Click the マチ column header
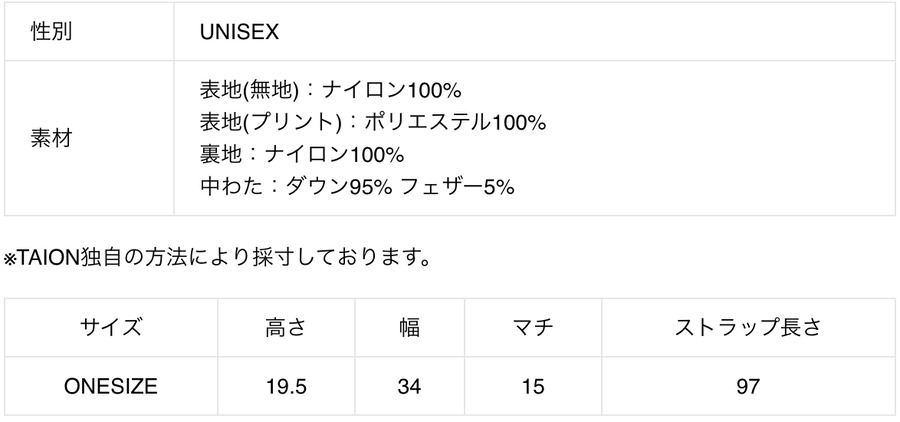 click(531, 327)
